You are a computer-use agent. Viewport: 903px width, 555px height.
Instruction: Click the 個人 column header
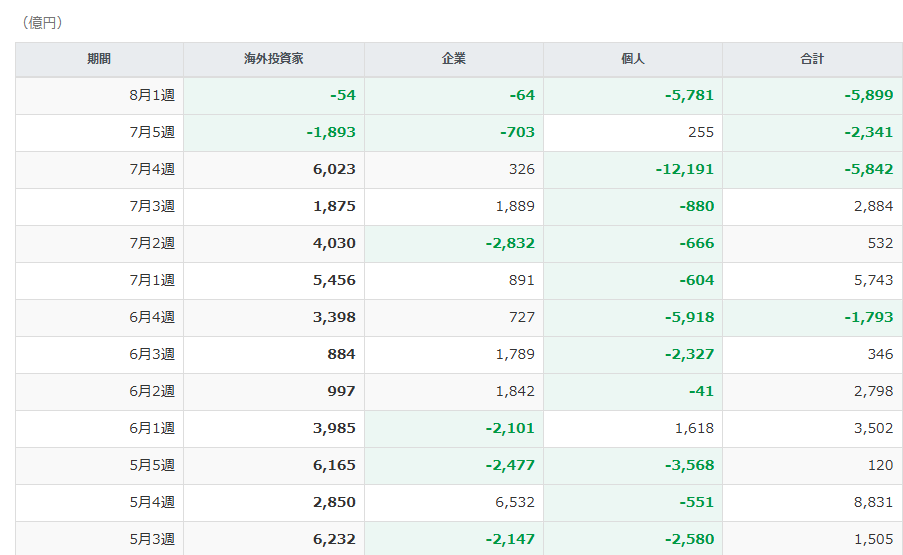coord(632,59)
